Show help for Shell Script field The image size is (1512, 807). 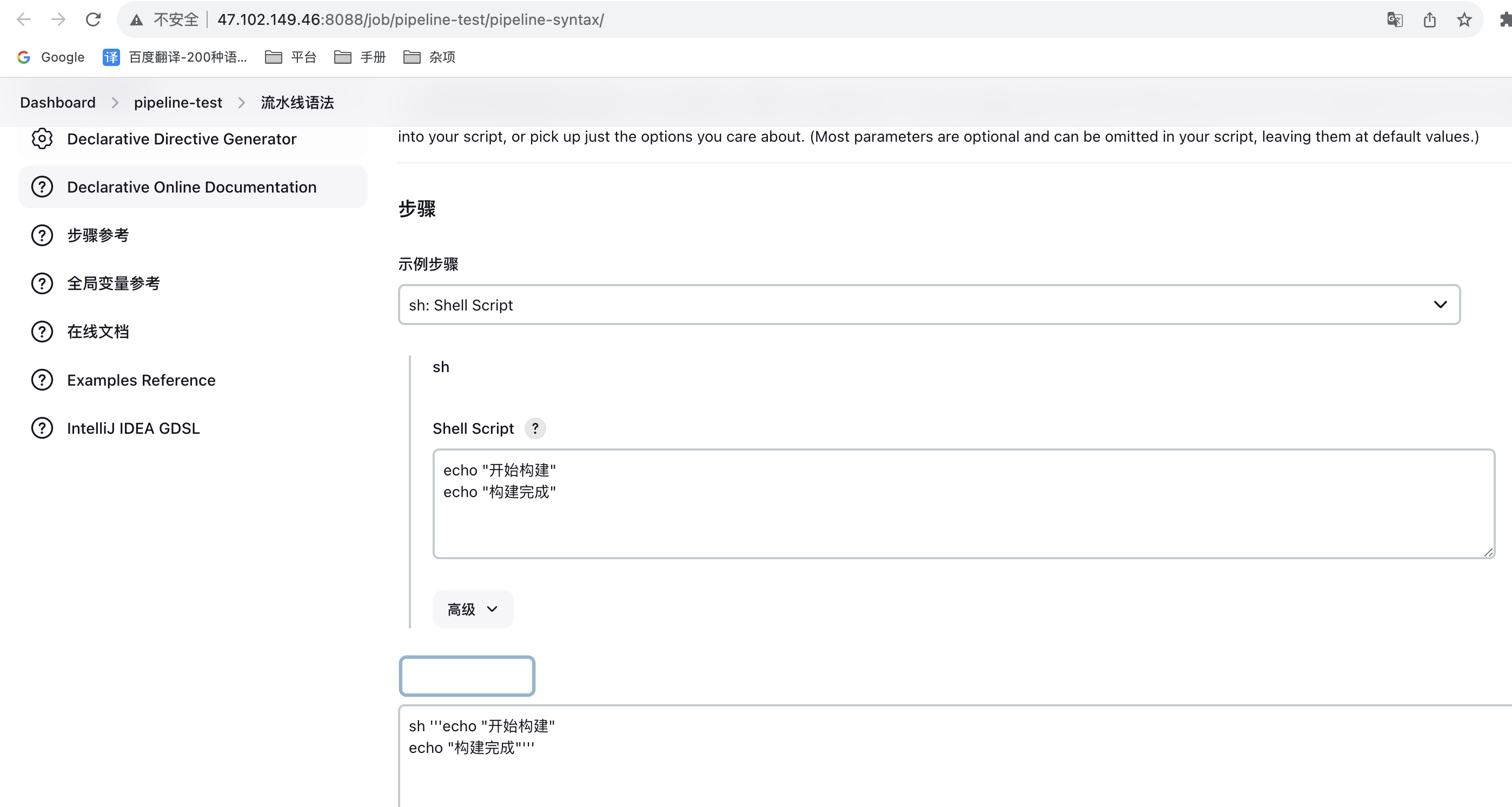pos(535,428)
